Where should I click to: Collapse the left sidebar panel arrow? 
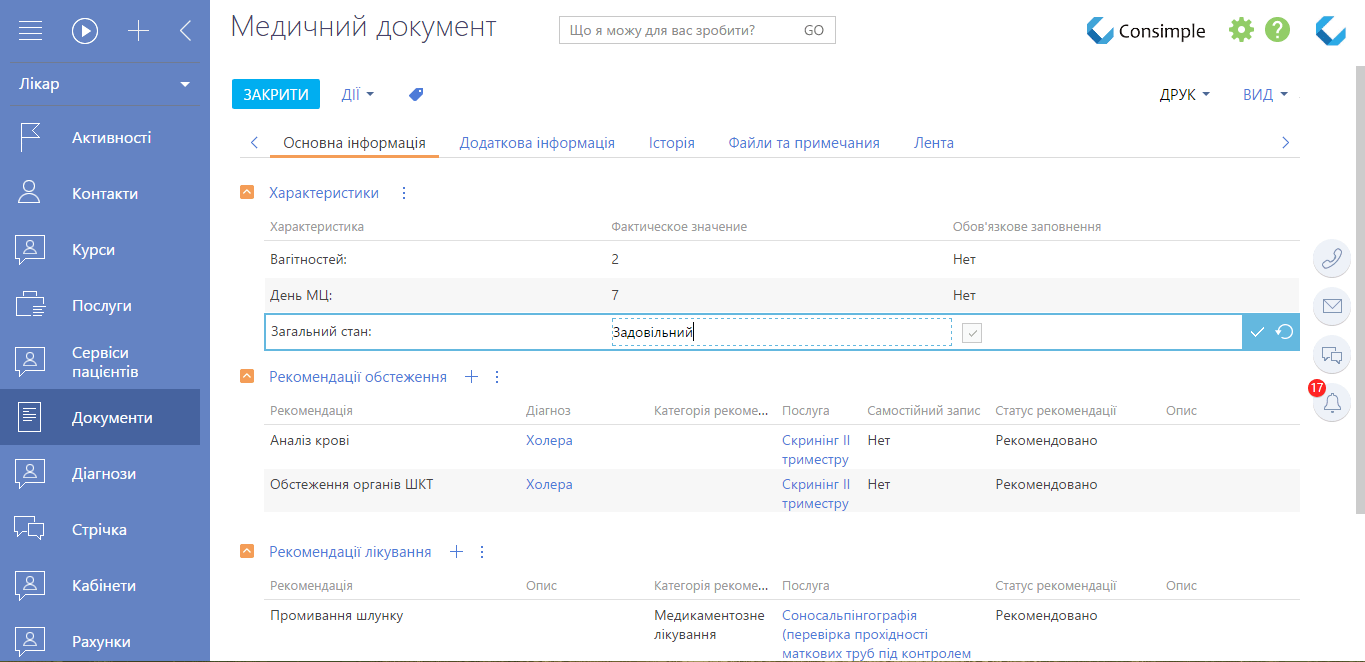click(185, 31)
